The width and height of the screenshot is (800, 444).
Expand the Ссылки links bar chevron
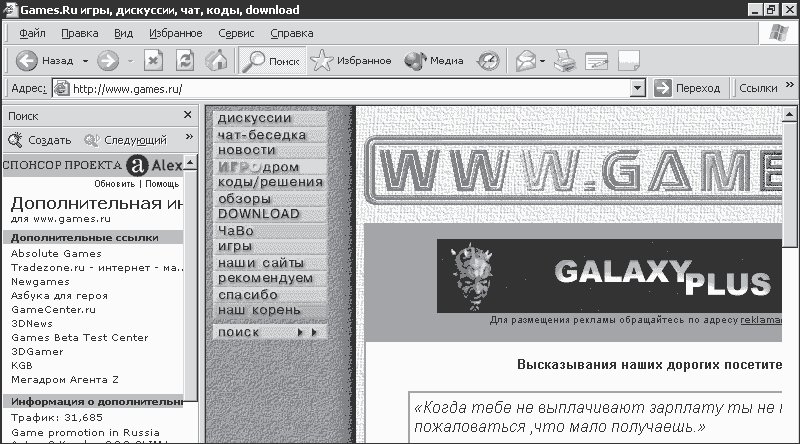(790, 85)
